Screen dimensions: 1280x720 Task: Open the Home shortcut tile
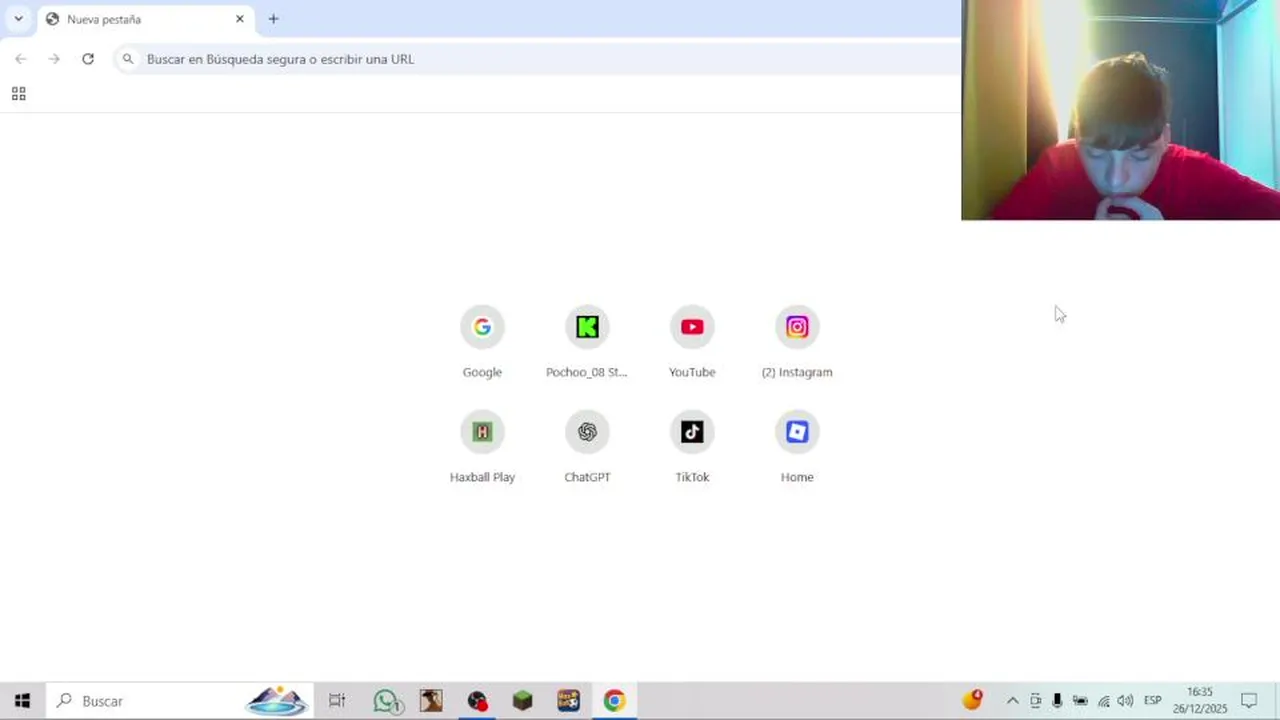click(797, 448)
